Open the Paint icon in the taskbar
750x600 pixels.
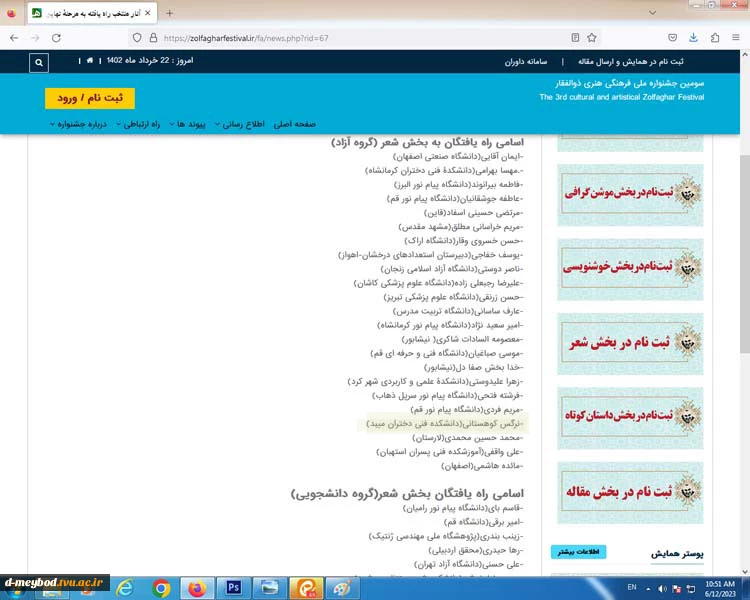point(342,588)
